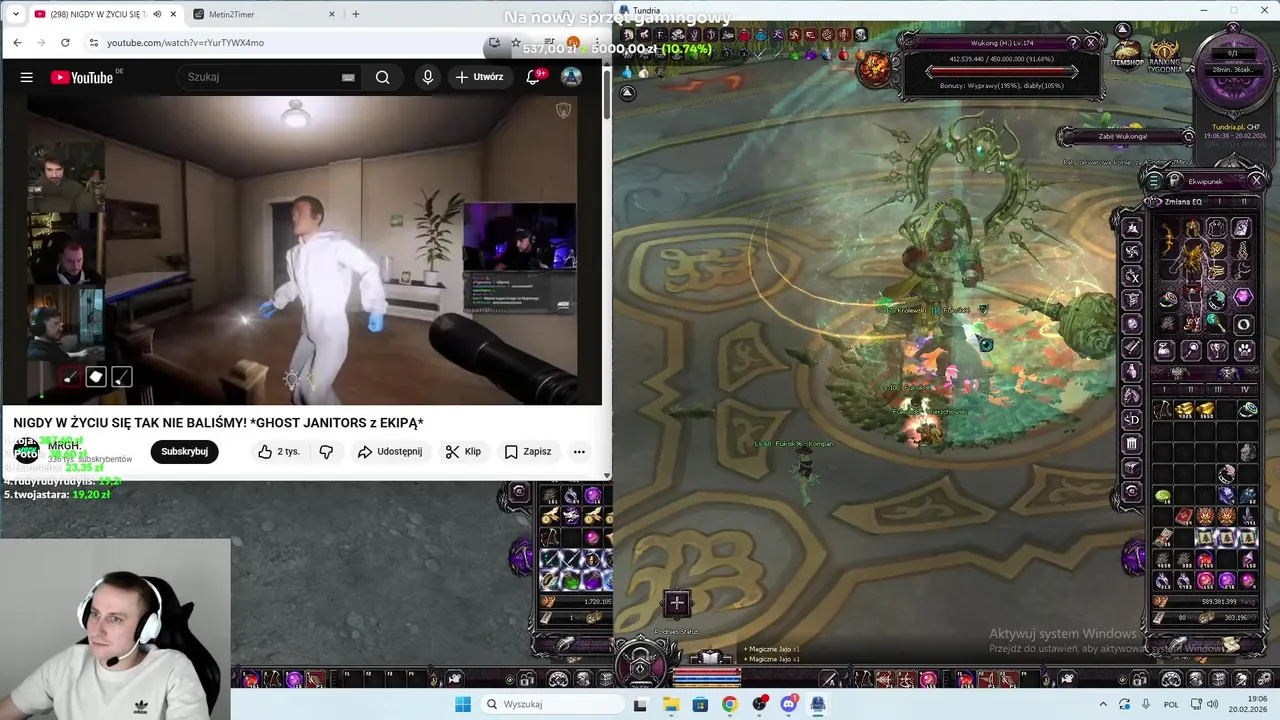Image resolution: width=1280 pixels, height=720 pixels.
Task: Collapse the game top-right menu arrow
Action: (1123, 30)
